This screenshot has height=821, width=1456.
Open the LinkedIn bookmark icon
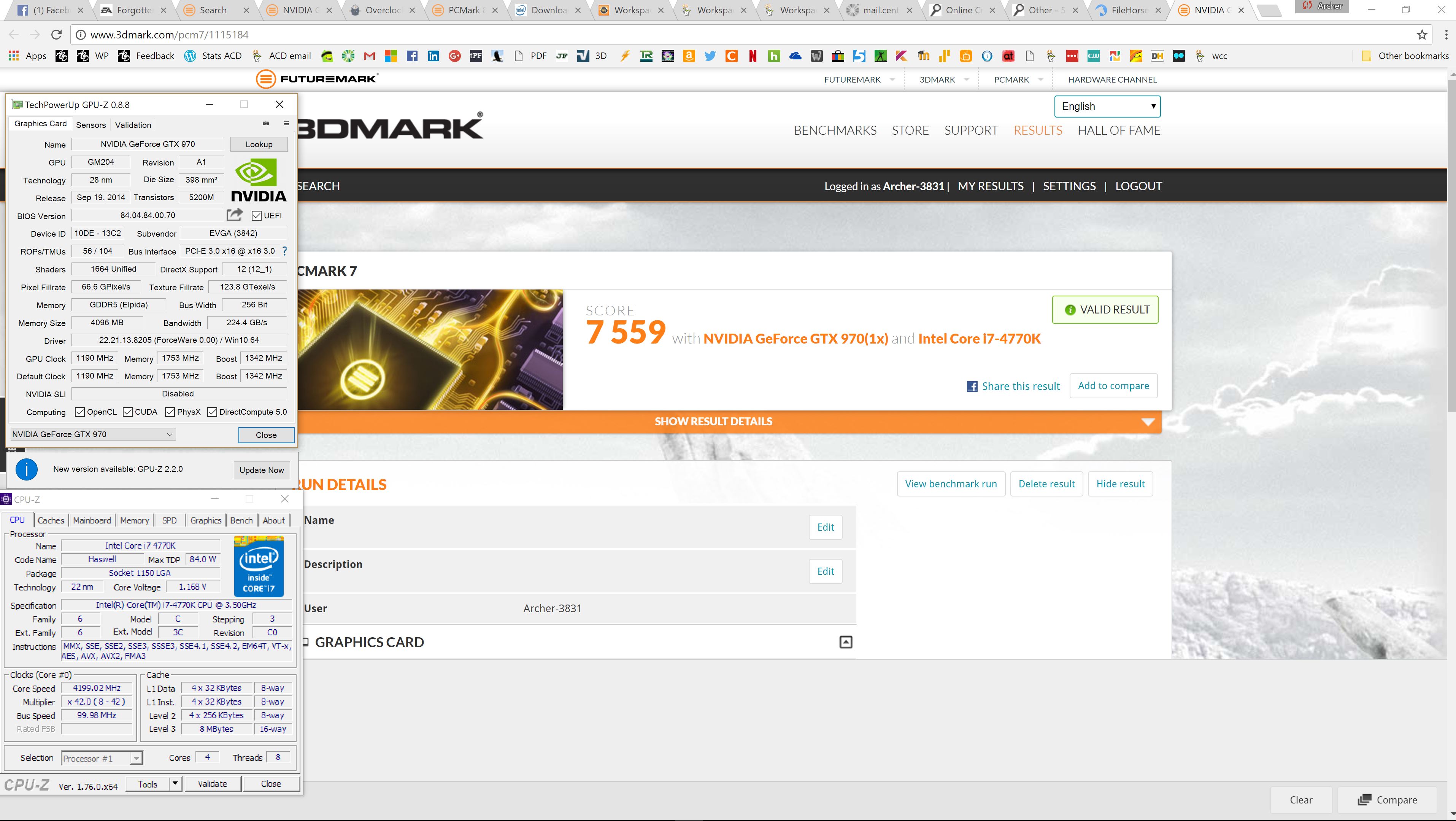[x=433, y=56]
